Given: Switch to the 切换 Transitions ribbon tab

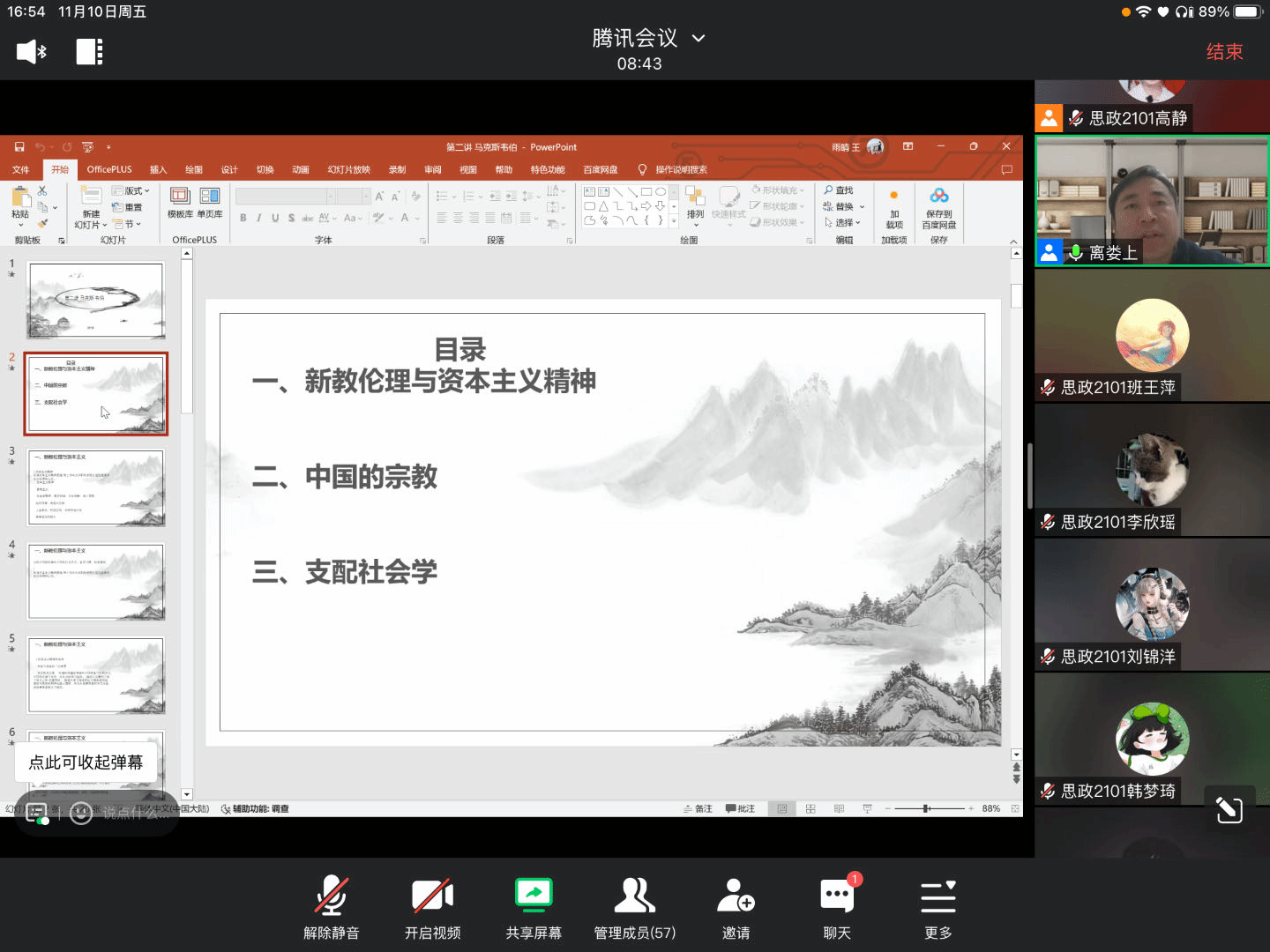Looking at the screenshot, I should tap(265, 169).
